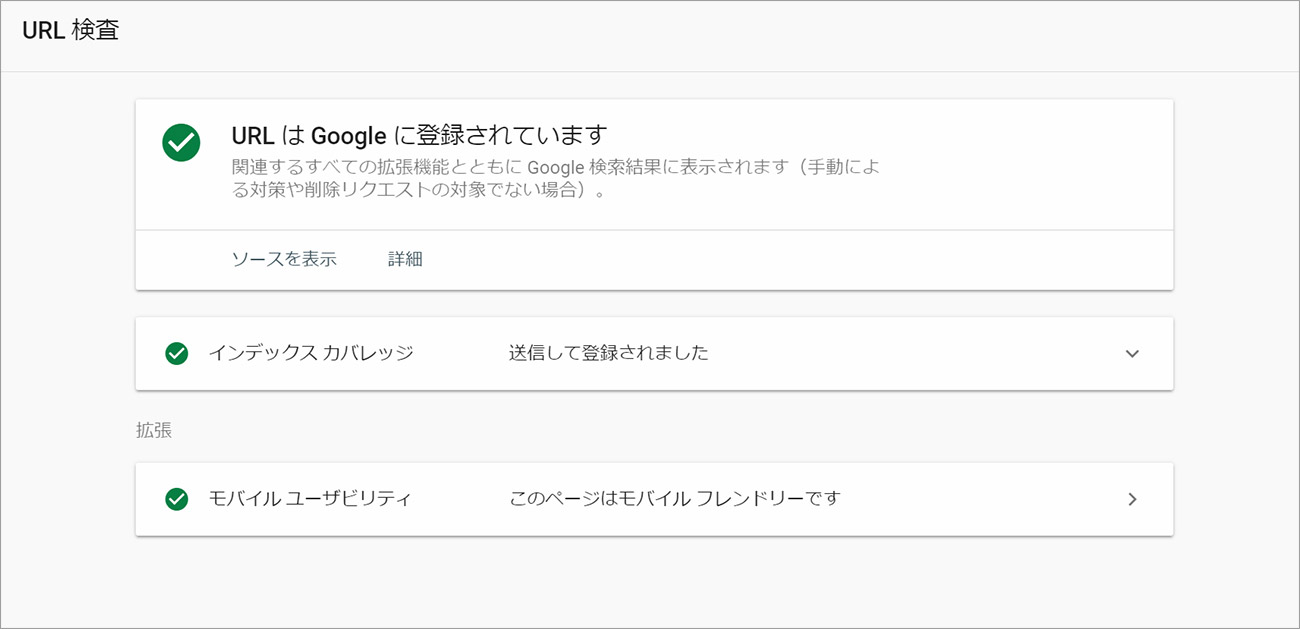The width and height of the screenshot is (1300, 629).
Task: Click the ソースを表示 button
Action: tap(284, 259)
